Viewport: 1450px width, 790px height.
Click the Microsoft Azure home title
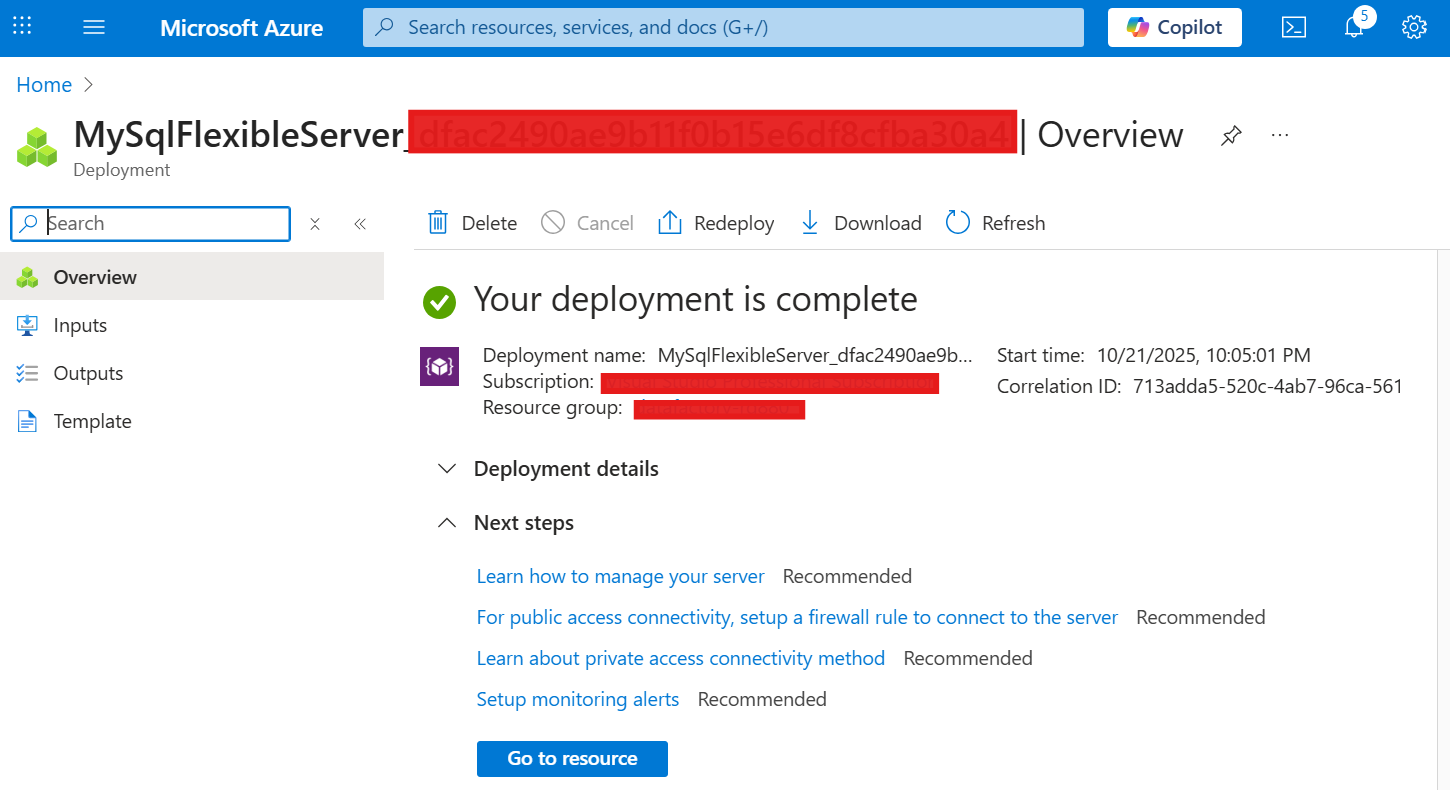241,28
